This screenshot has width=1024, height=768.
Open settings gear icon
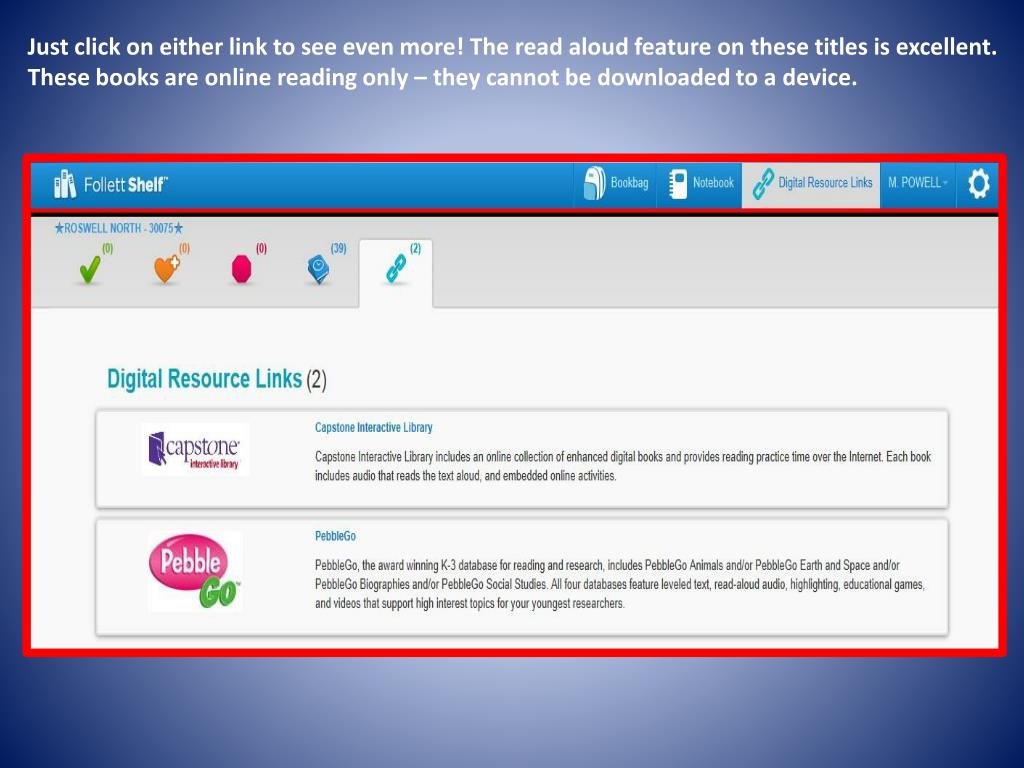(978, 184)
